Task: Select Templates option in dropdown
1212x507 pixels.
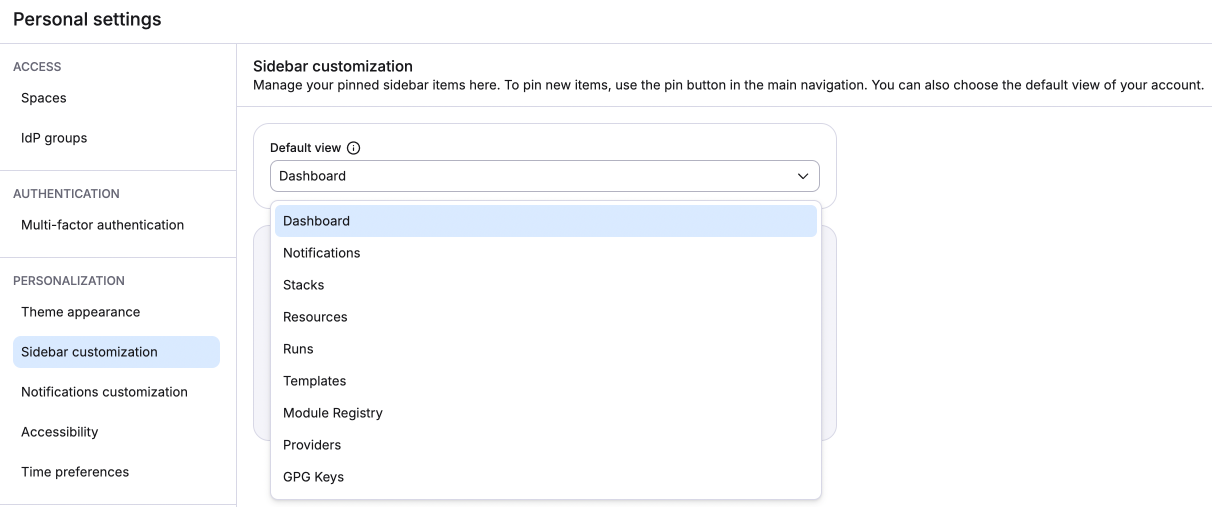Action: (x=546, y=381)
